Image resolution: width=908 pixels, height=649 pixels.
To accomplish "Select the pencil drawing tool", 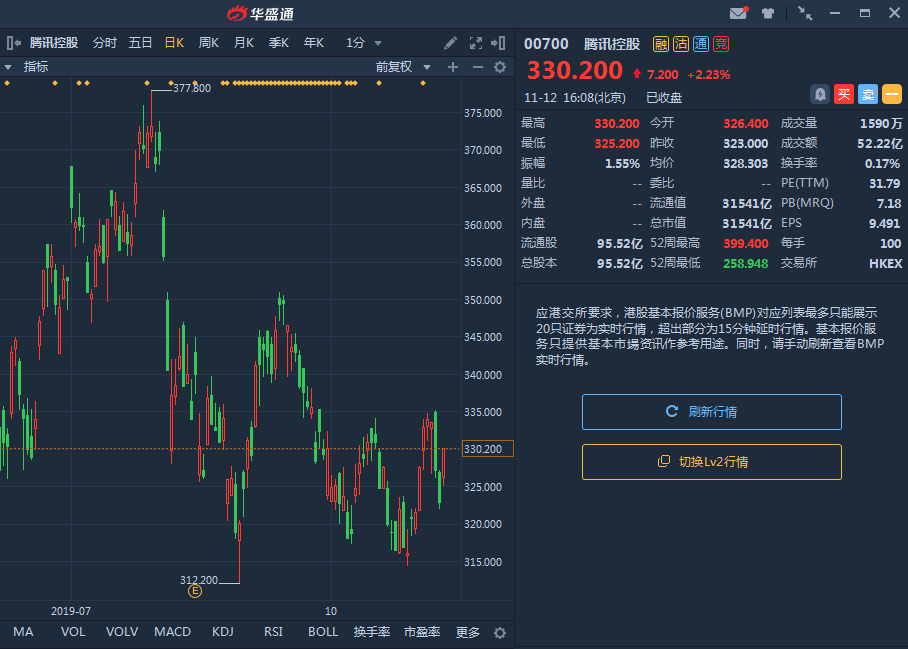I will pyautogui.click(x=450, y=43).
